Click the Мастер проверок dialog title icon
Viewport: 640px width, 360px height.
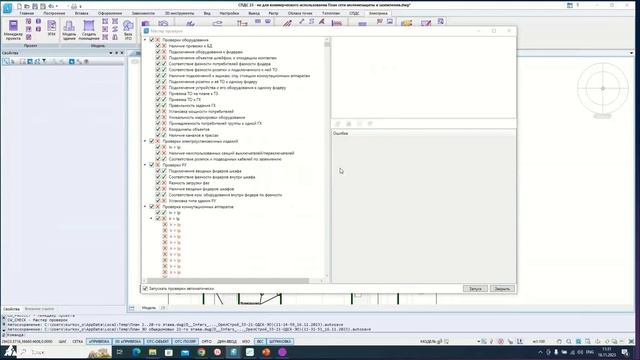coord(147,31)
